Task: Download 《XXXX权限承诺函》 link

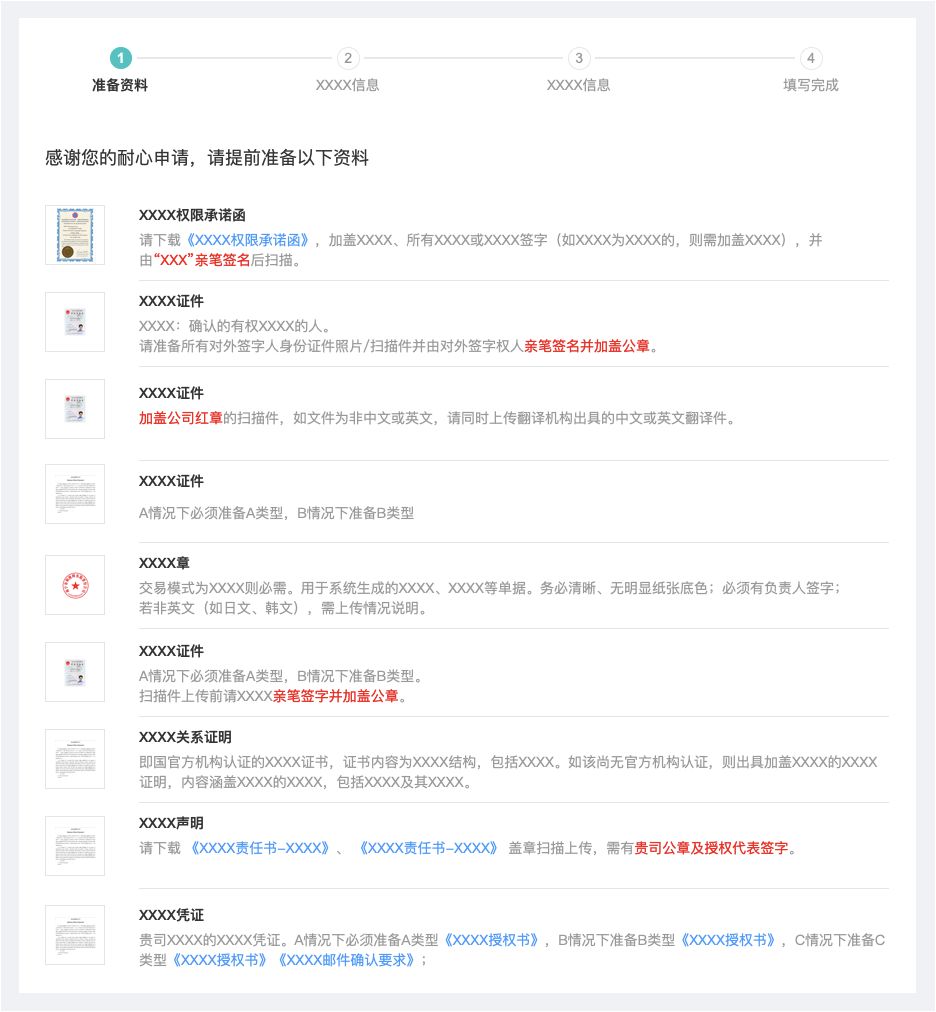Action: pos(249,240)
